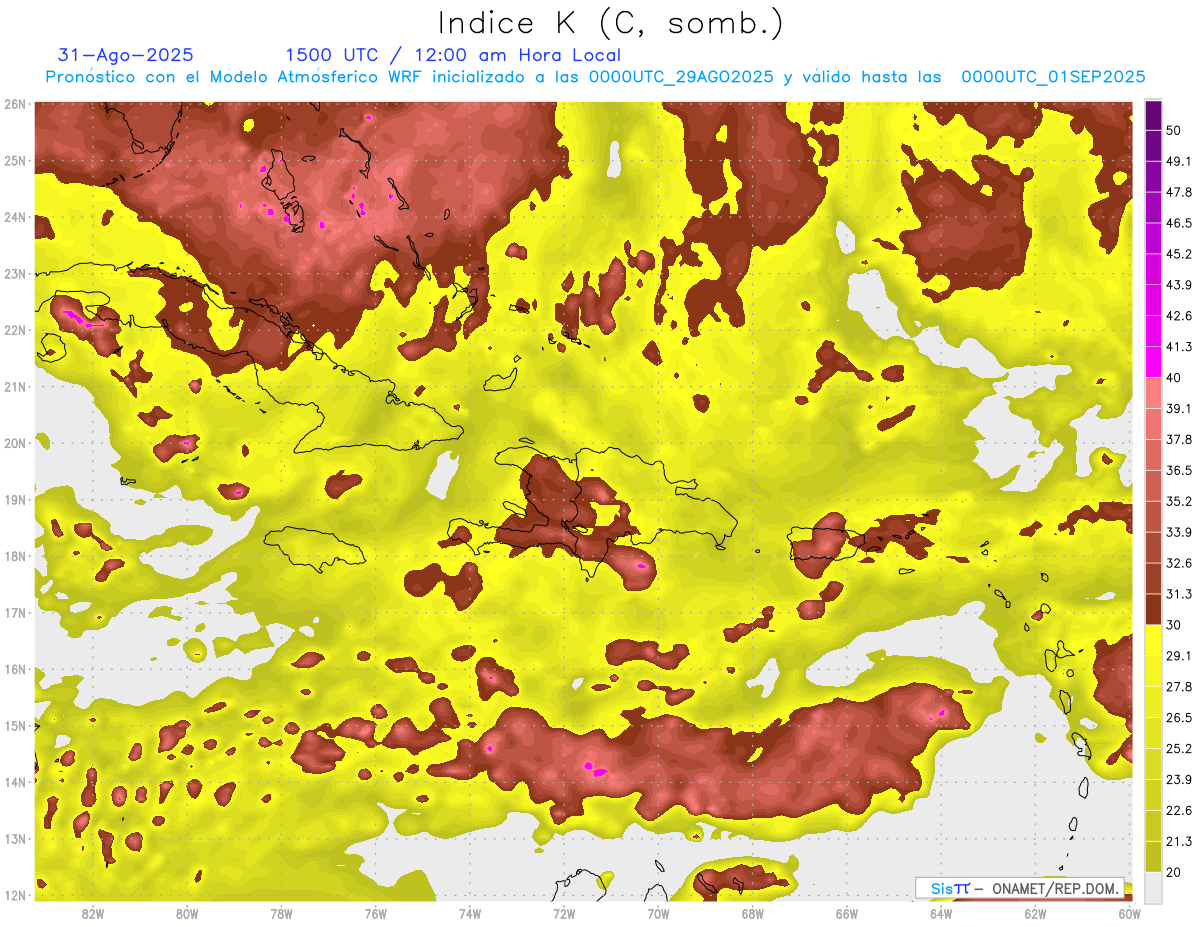
Task: Click the latitude label "12N"
Action: pos(15,895)
